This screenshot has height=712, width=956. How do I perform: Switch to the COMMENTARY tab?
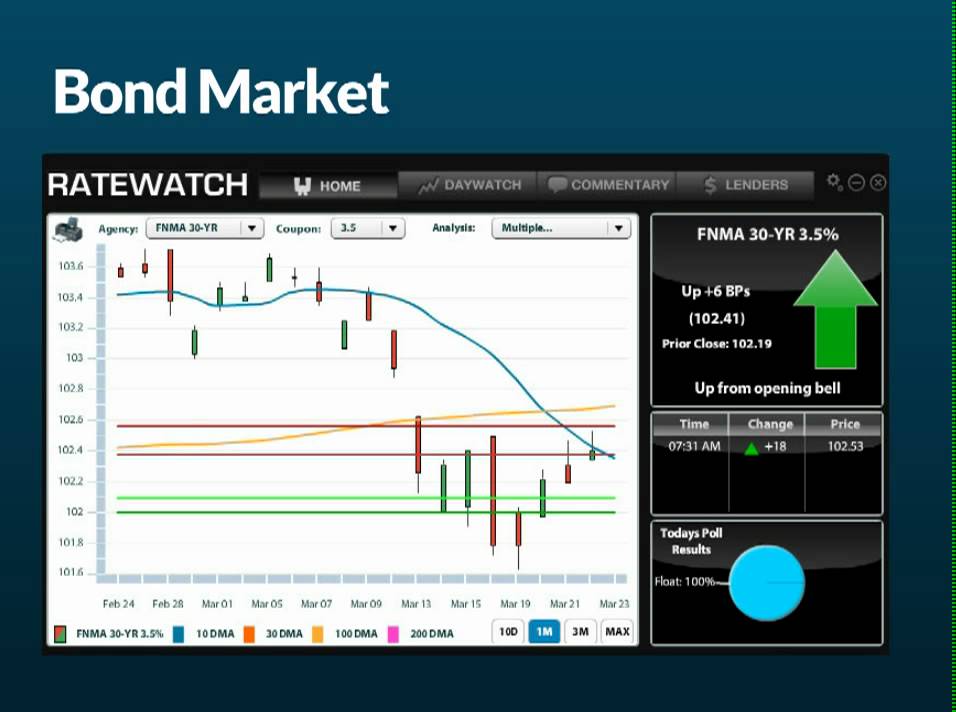(607, 185)
